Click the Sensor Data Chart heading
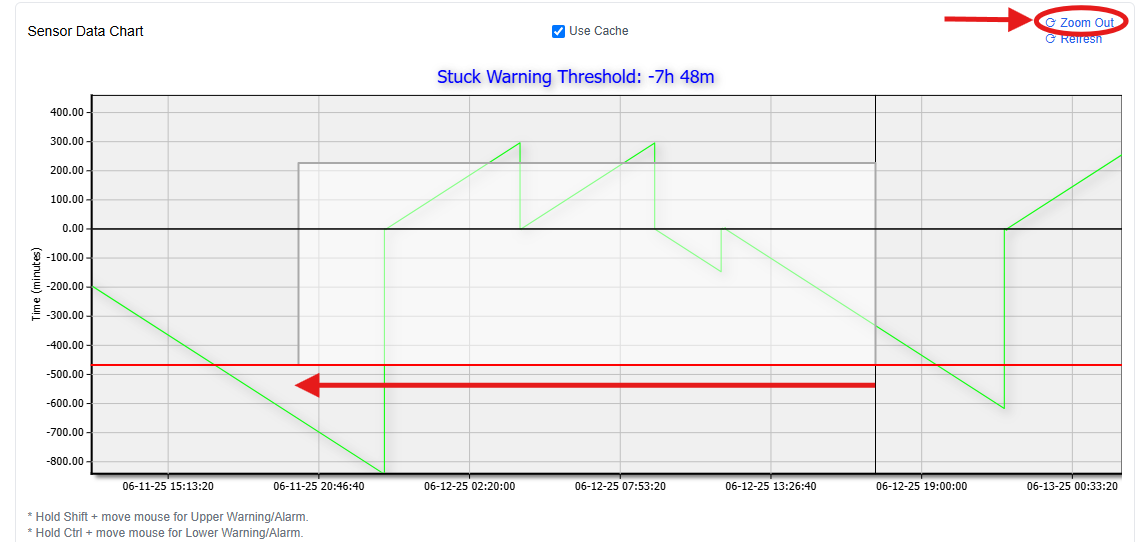The height and width of the screenshot is (542, 1145). tap(85, 31)
